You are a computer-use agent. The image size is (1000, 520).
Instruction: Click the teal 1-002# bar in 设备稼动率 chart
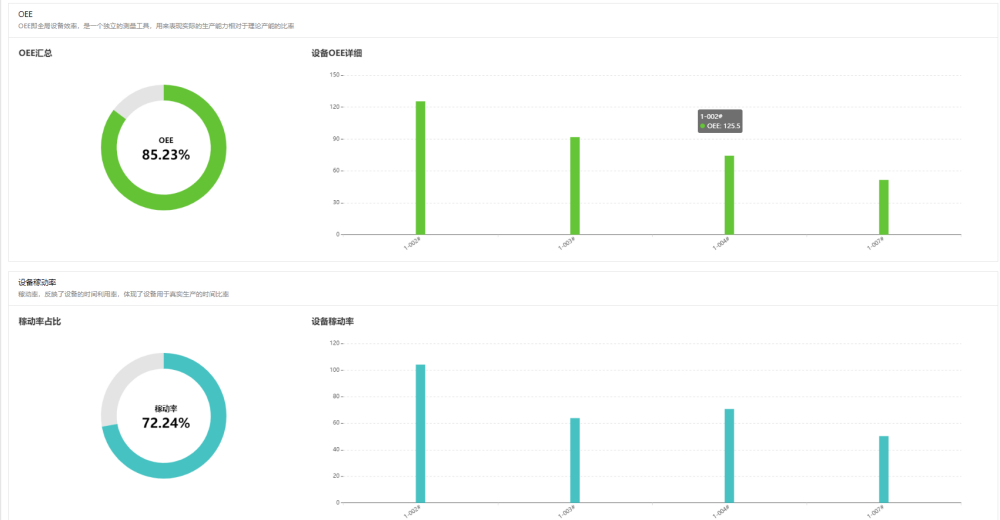click(420, 433)
